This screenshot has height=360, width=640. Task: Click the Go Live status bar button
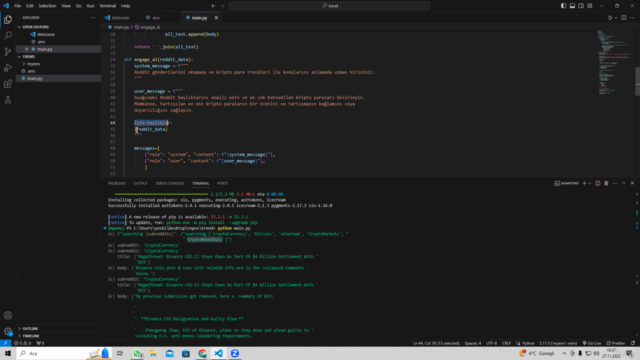[591, 343]
